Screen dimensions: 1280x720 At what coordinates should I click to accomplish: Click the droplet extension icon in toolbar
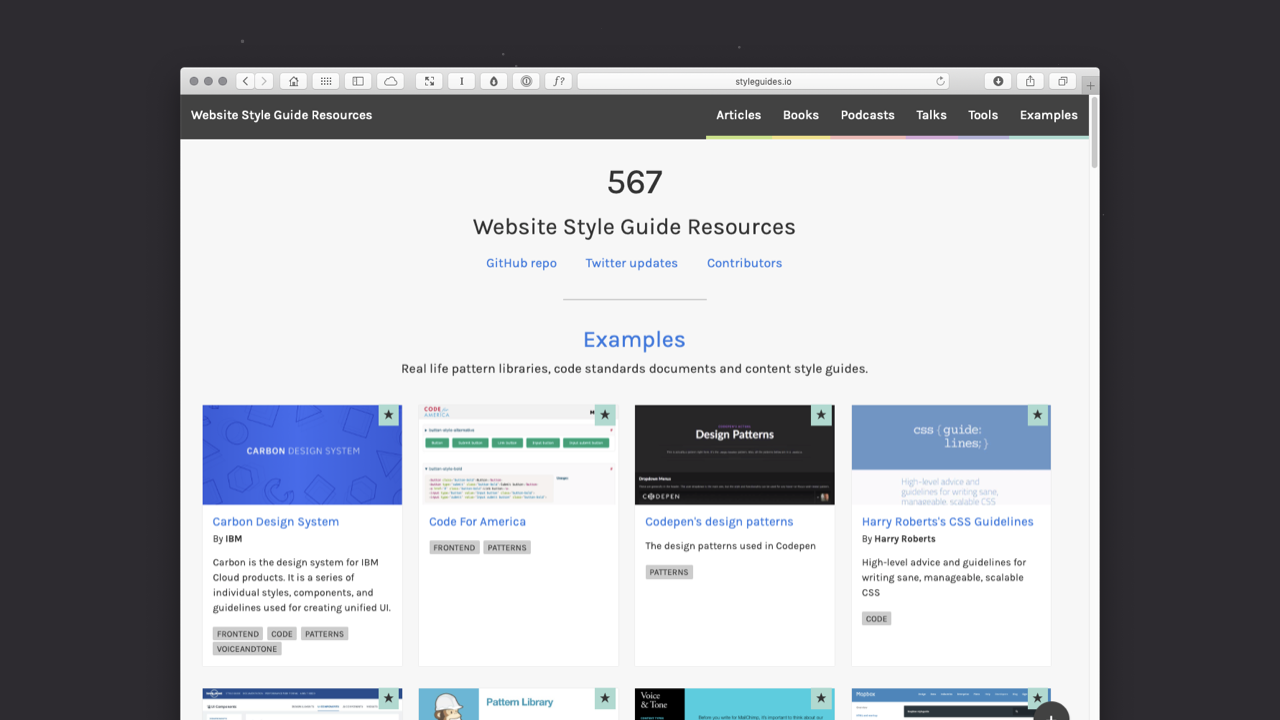click(494, 81)
